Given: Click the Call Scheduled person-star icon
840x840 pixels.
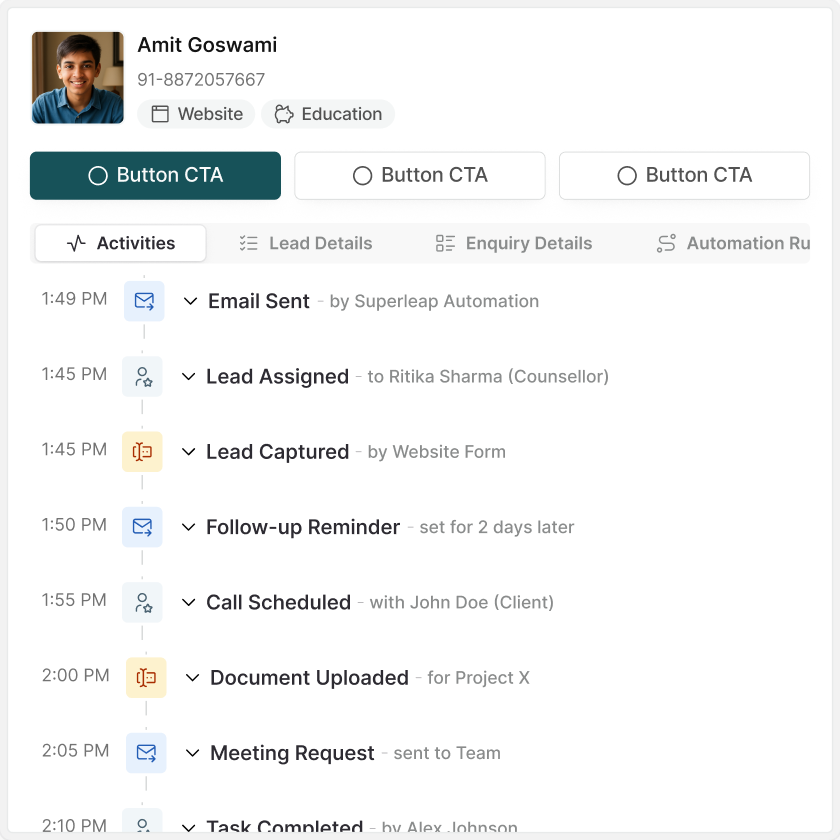Looking at the screenshot, I should (x=142, y=602).
